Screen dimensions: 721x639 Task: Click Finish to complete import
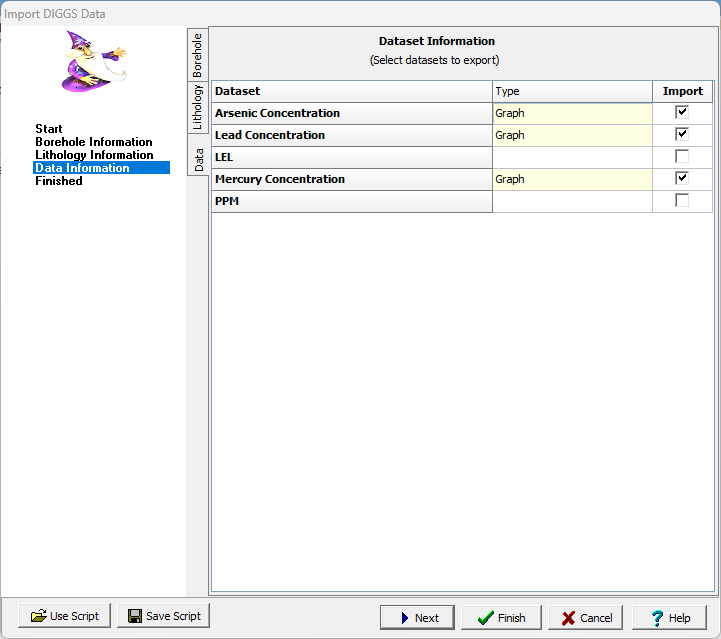point(501,617)
